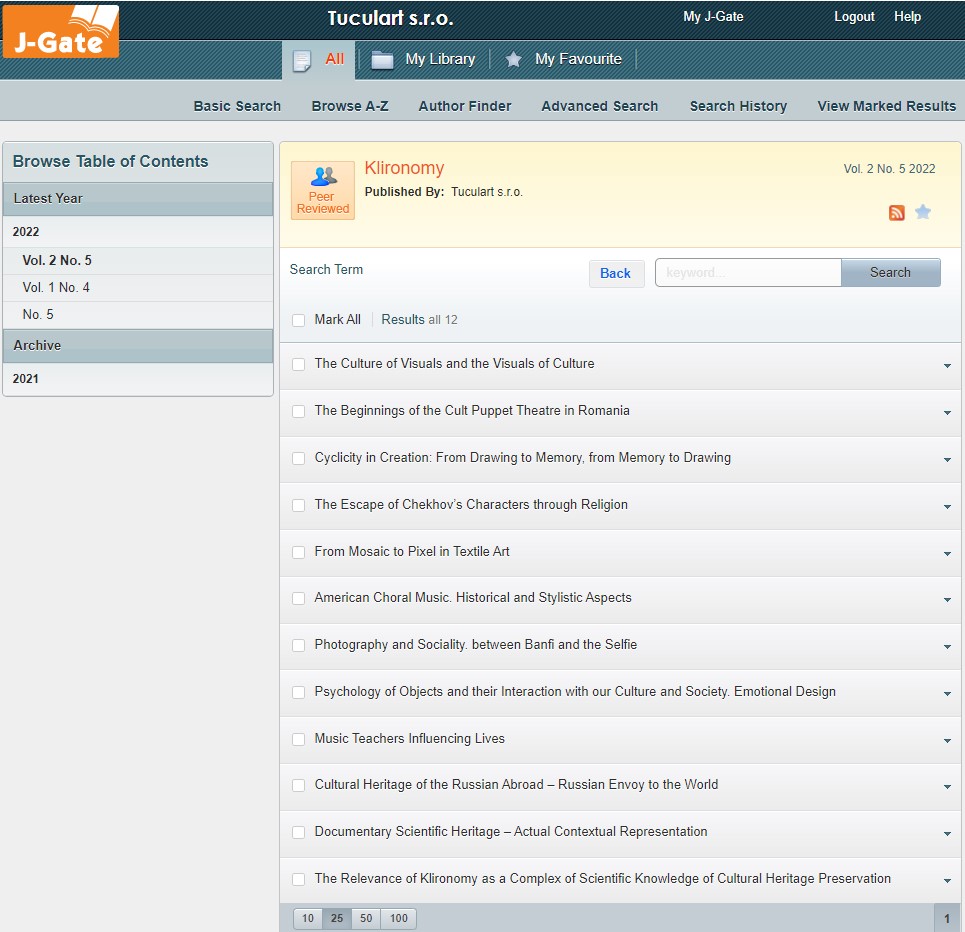Image resolution: width=965 pixels, height=932 pixels.
Task: Set results per page to 50
Action: (x=366, y=918)
